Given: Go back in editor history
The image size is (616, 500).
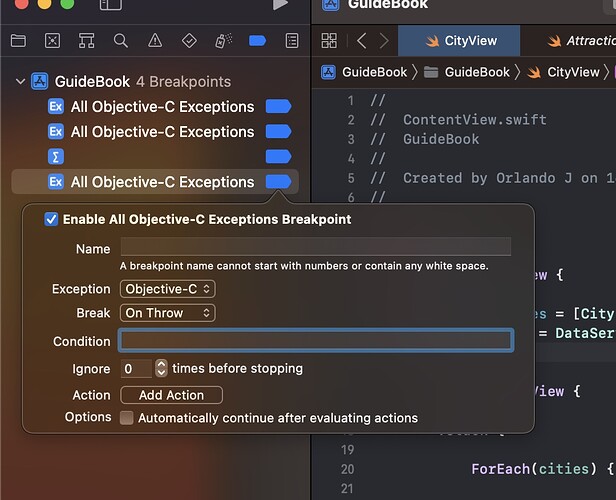Looking at the screenshot, I should click(x=362, y=40).
